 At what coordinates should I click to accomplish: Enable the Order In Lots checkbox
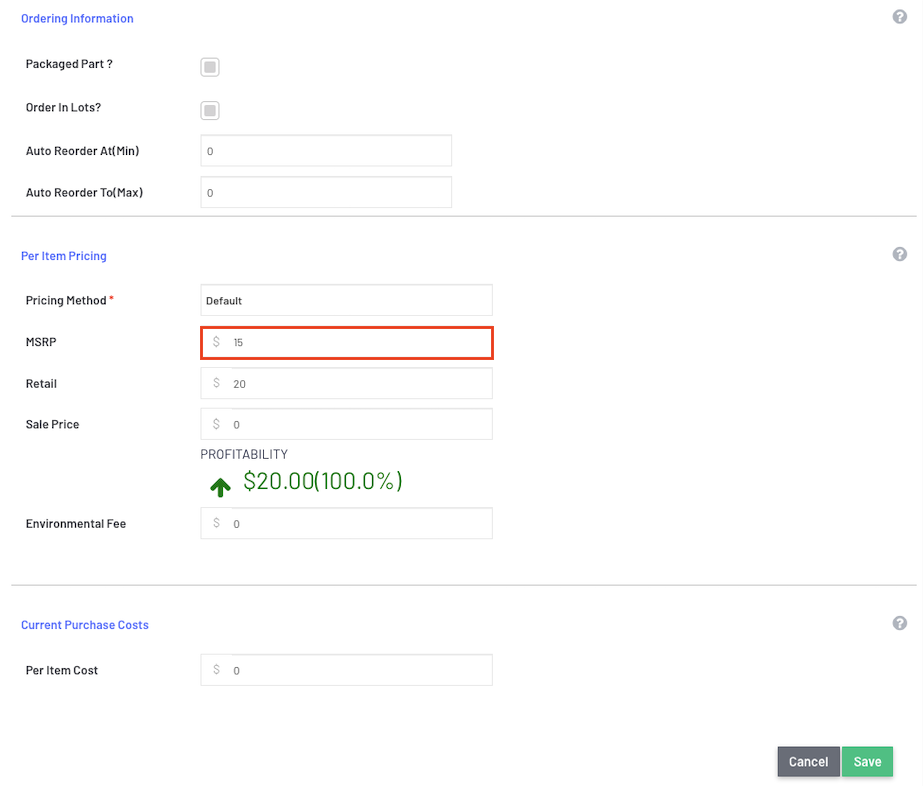210,111
